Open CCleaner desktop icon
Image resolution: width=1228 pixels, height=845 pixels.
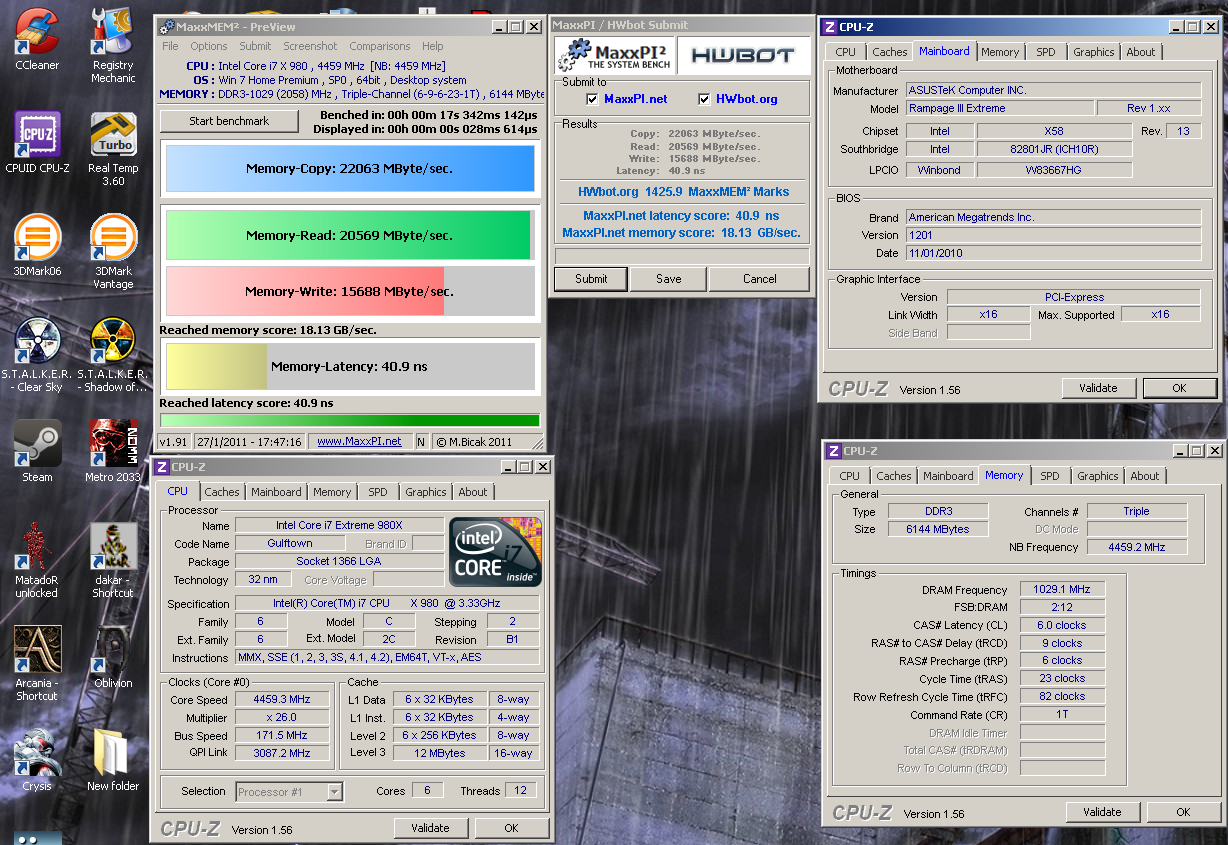coord(37,40)
